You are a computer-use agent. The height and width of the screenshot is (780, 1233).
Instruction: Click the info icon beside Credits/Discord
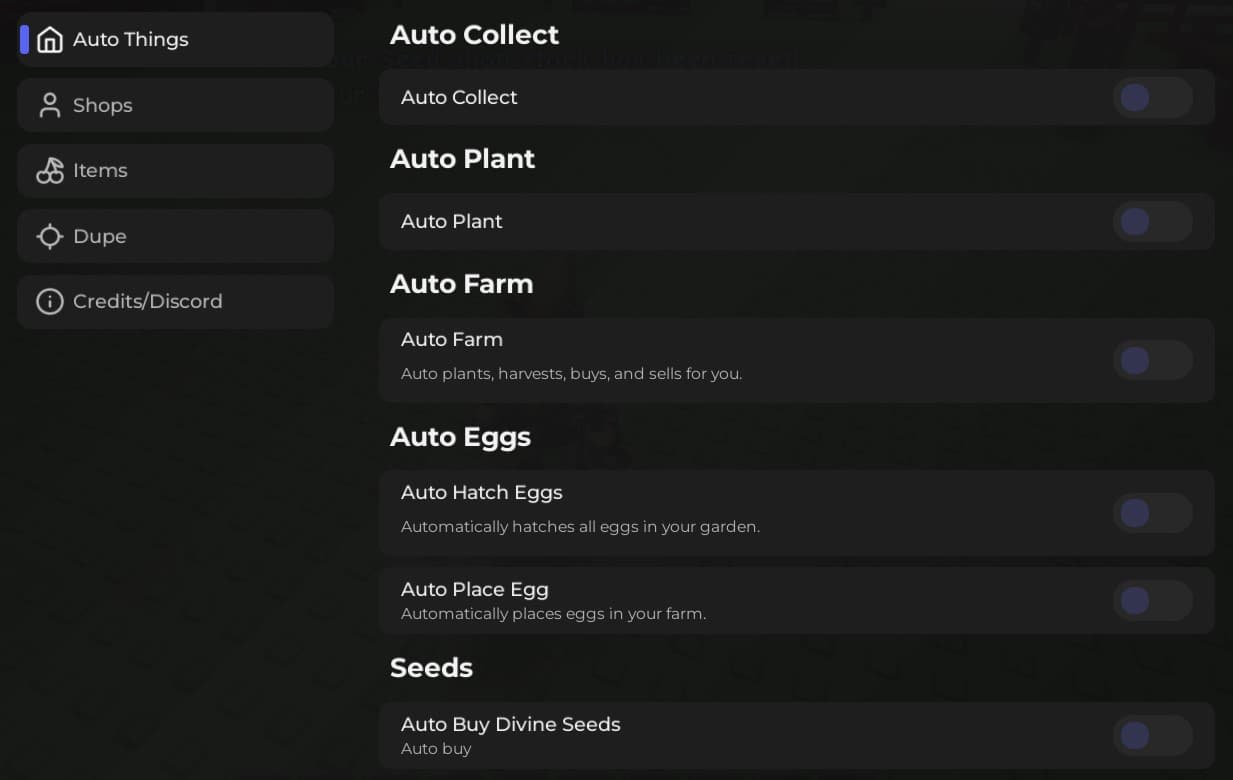point(49,301)
